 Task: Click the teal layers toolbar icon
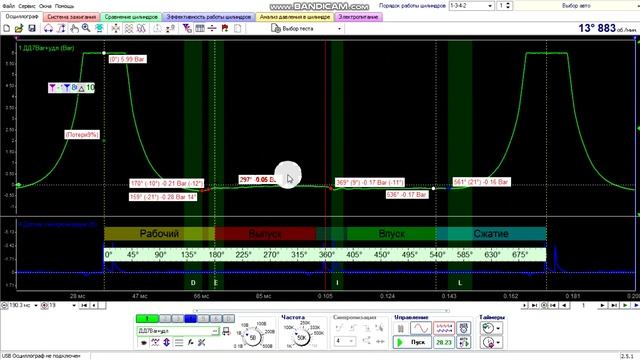(x=99, y=28)
